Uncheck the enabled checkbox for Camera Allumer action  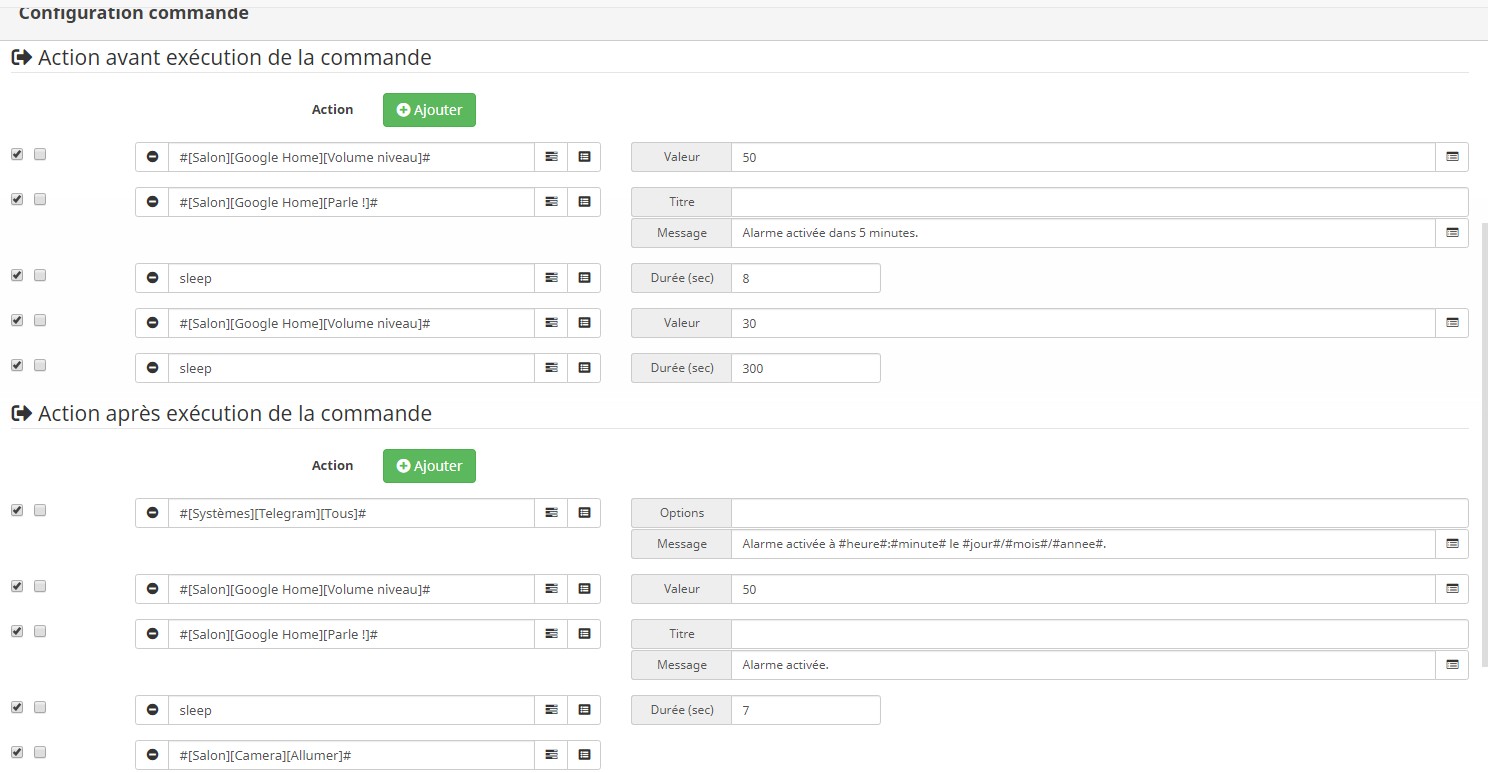pos(17,752)
